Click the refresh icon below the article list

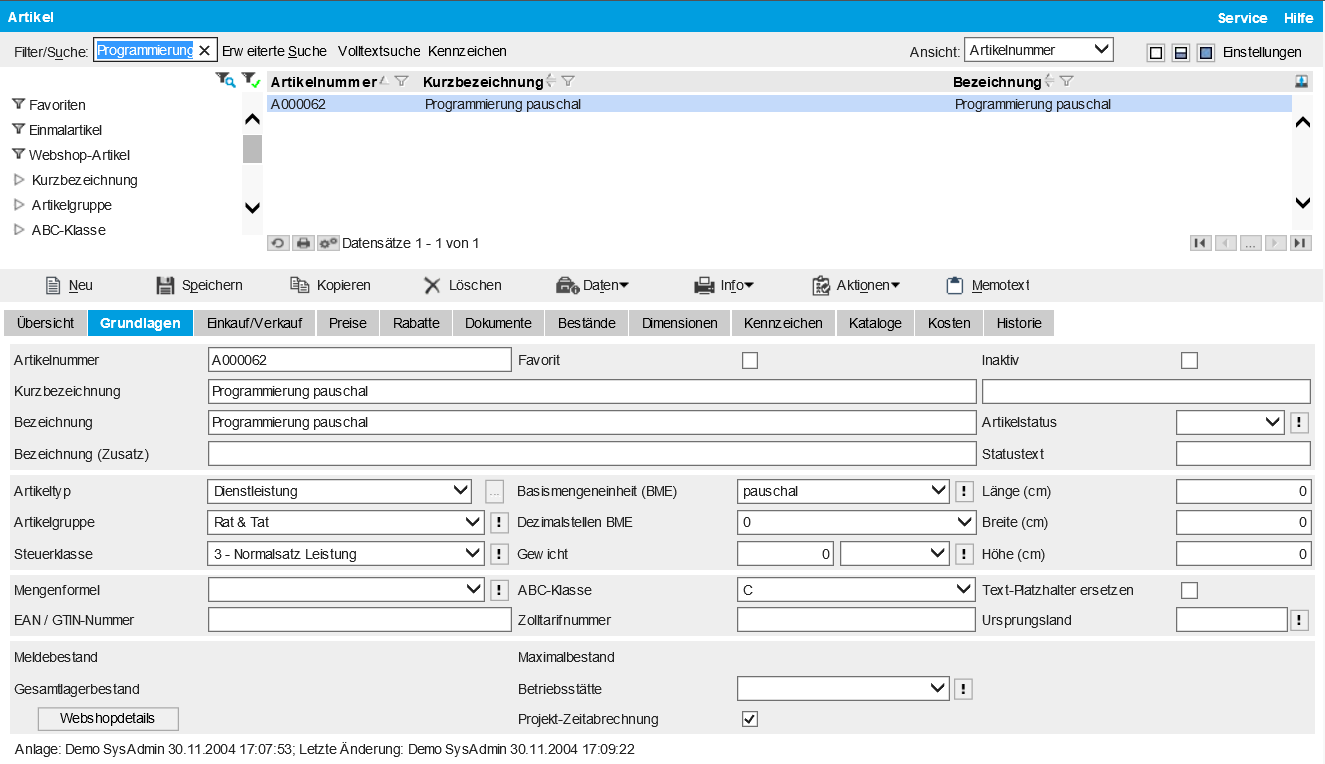pos(278,243)
